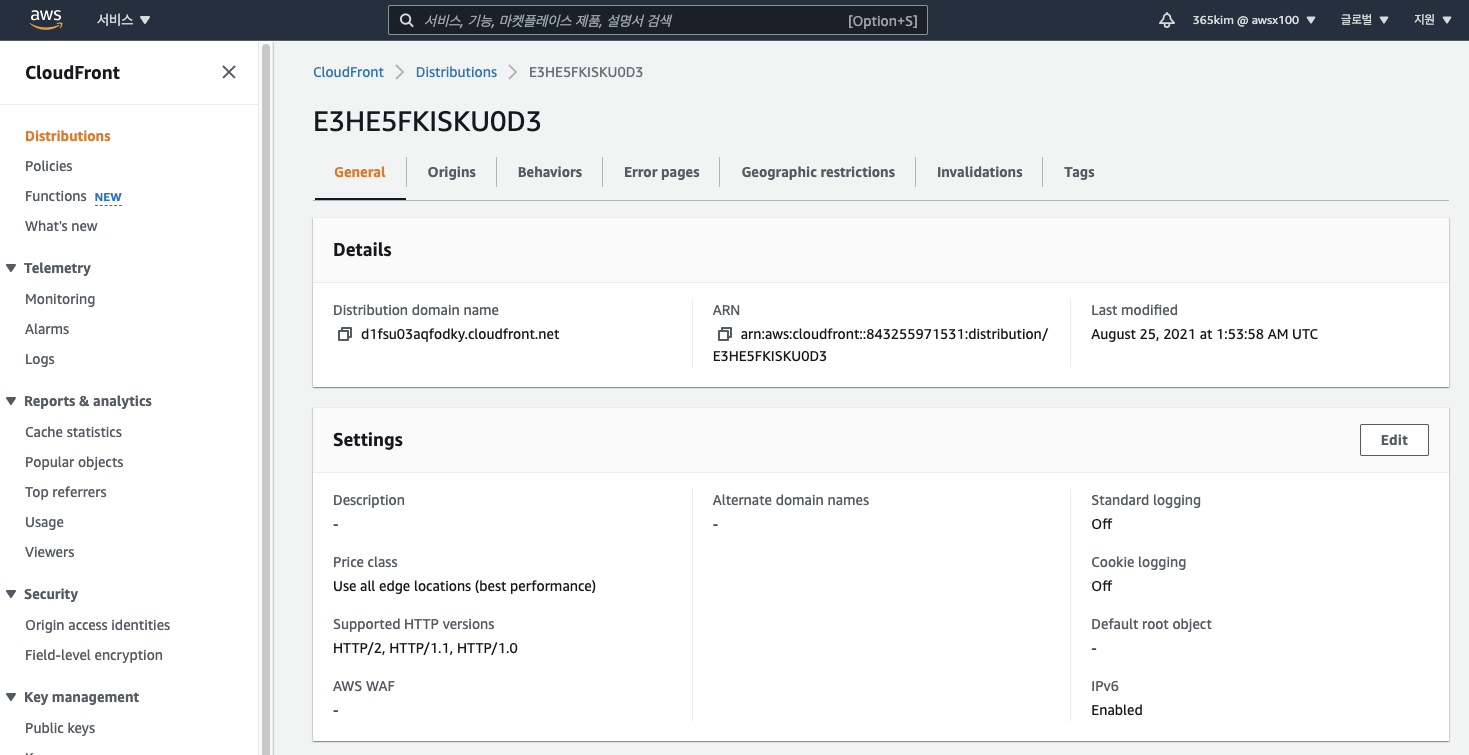Open the 서비스 services dropdown

[123, 20]
